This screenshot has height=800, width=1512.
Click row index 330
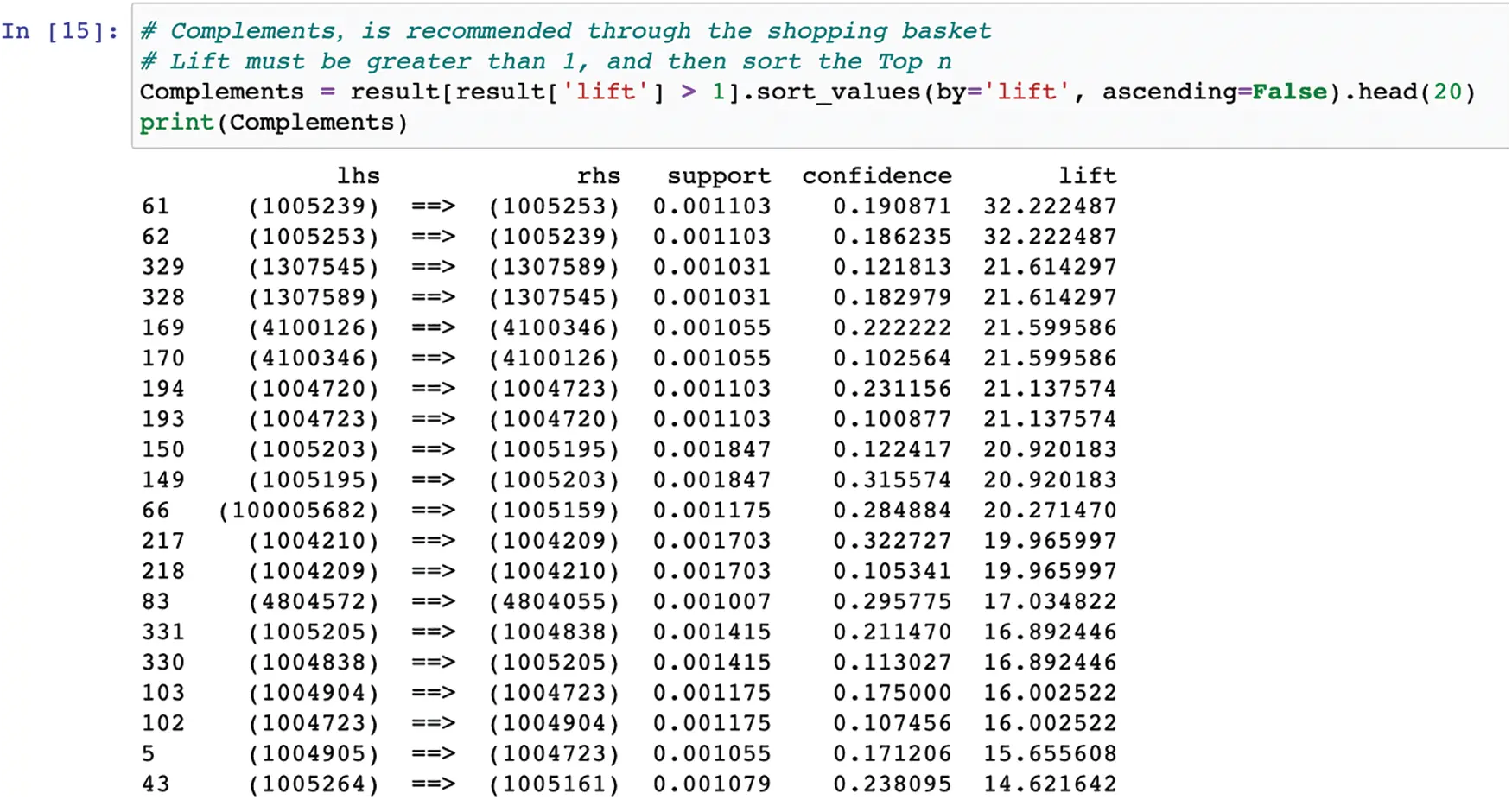(x=163, y=663)
